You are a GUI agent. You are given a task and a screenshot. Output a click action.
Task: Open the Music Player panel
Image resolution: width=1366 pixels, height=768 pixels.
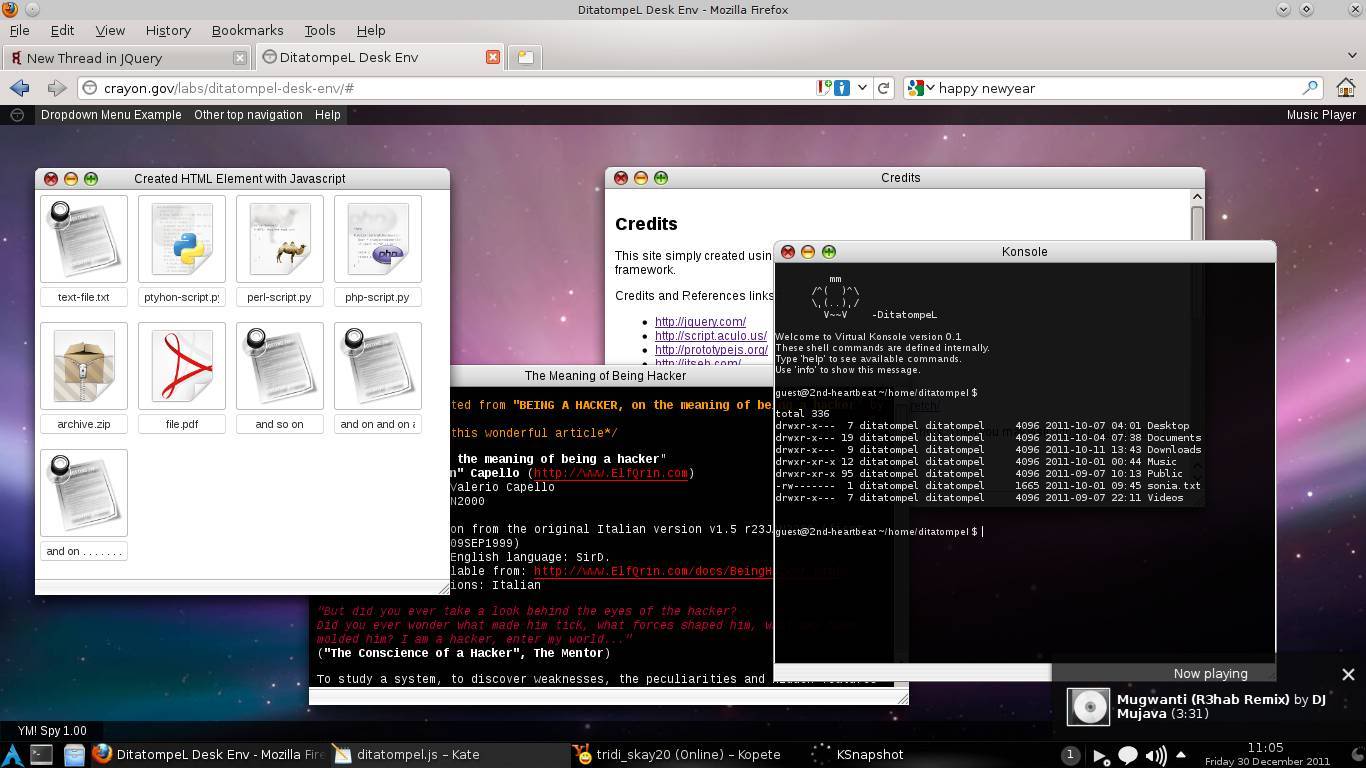[1321, 115]
